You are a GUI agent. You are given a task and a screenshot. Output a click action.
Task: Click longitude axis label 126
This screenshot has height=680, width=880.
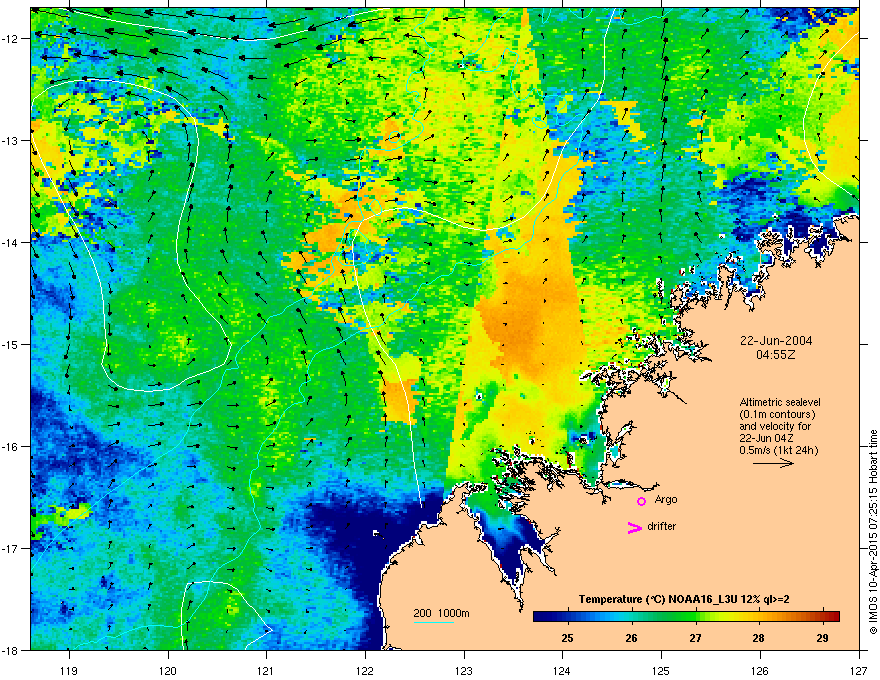coord(760,670)
